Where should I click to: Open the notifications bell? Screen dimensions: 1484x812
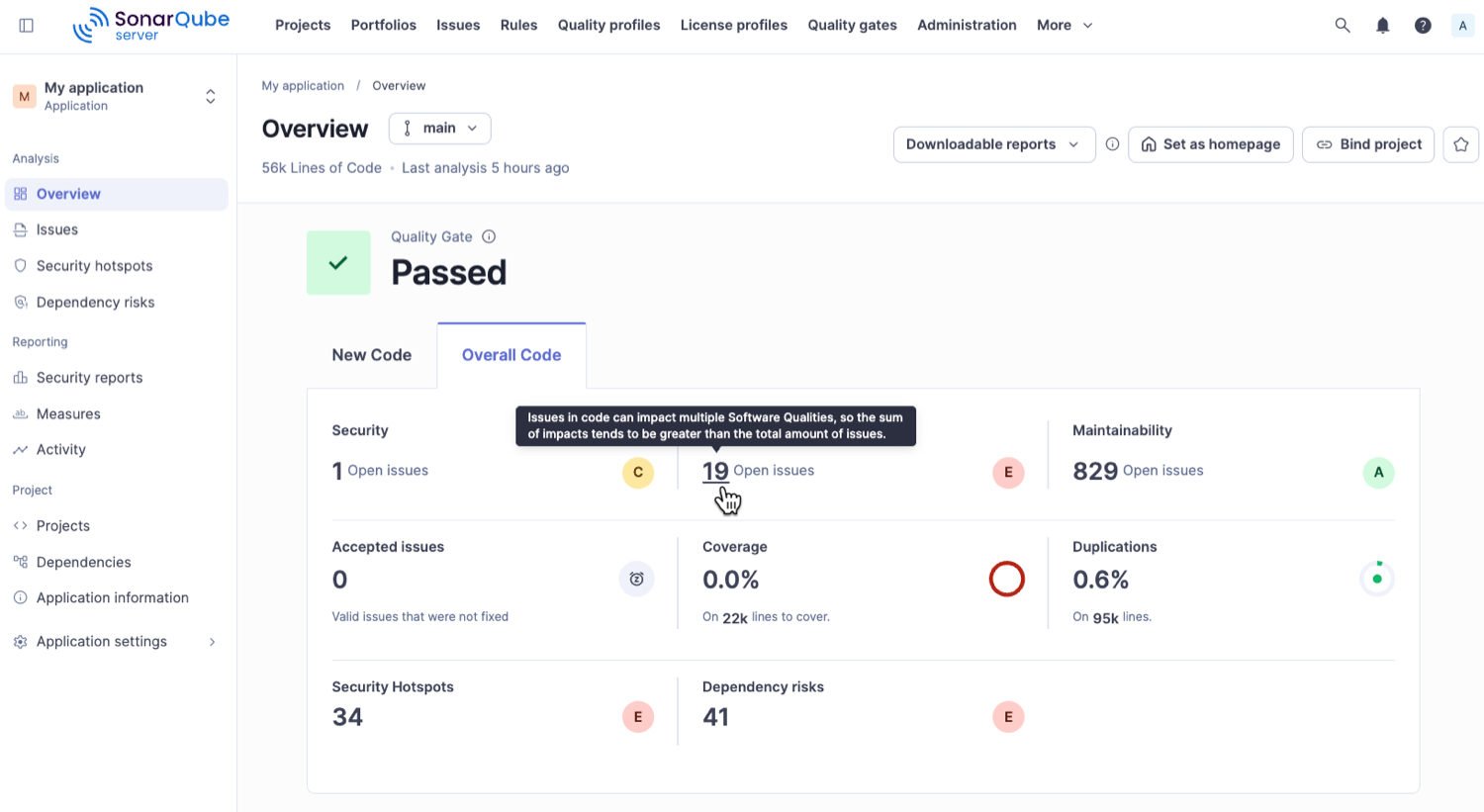point(1383,26)
